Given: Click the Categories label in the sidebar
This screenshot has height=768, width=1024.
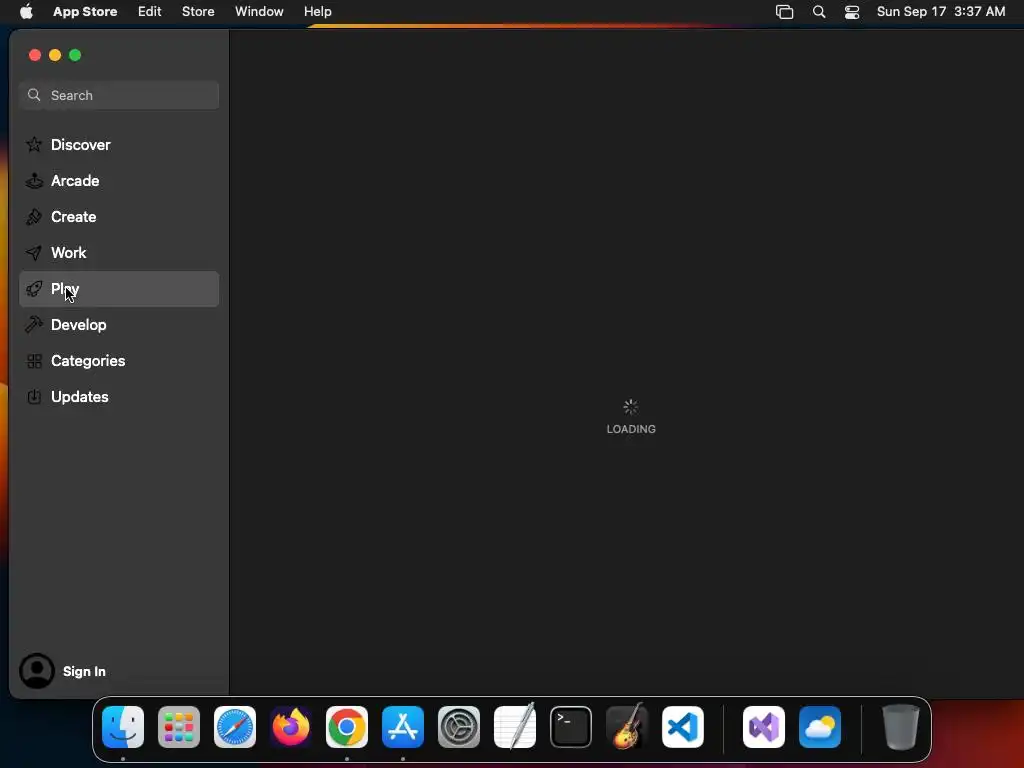Looking at the screenshot, I should [88, 360].
